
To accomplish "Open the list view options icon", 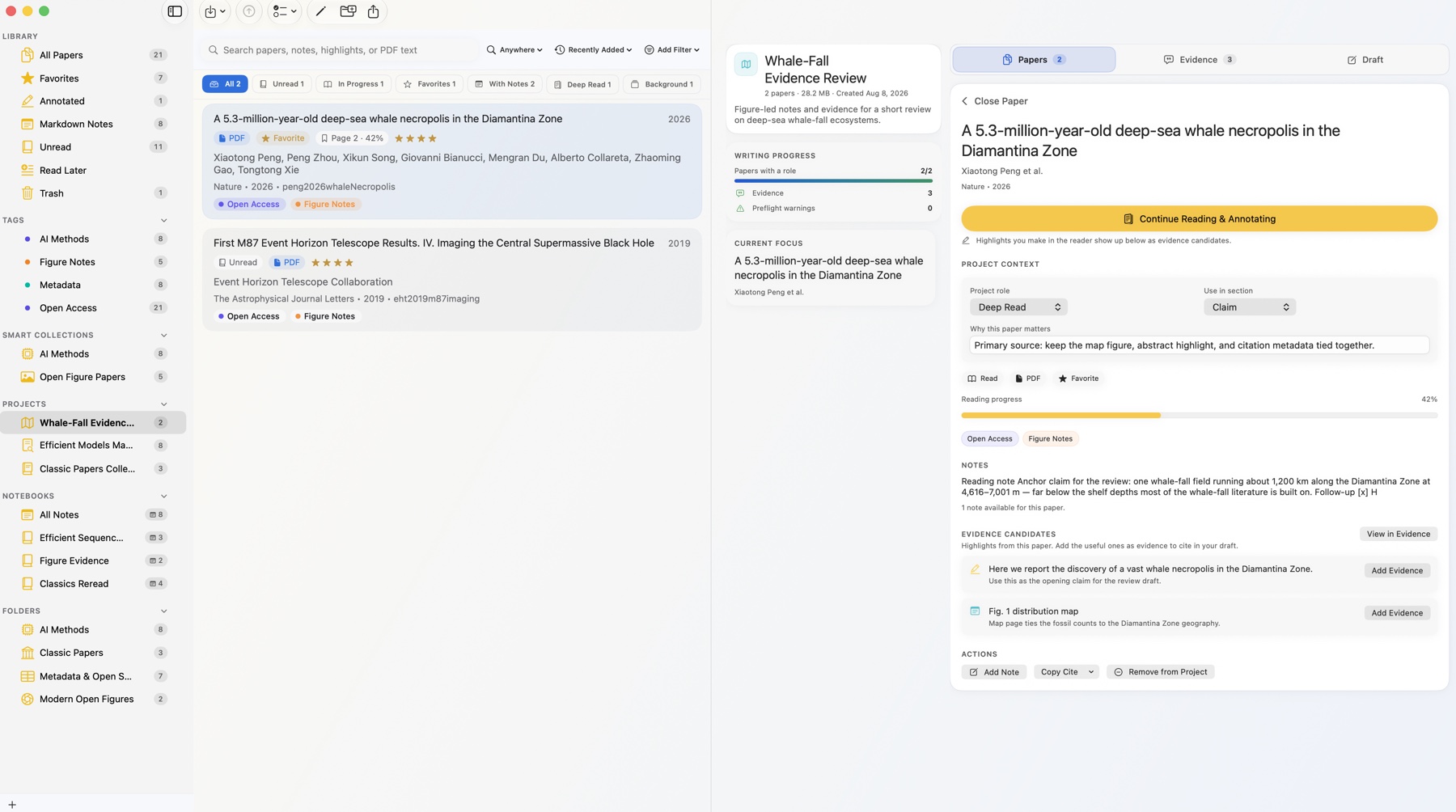I will coord(284,11).
